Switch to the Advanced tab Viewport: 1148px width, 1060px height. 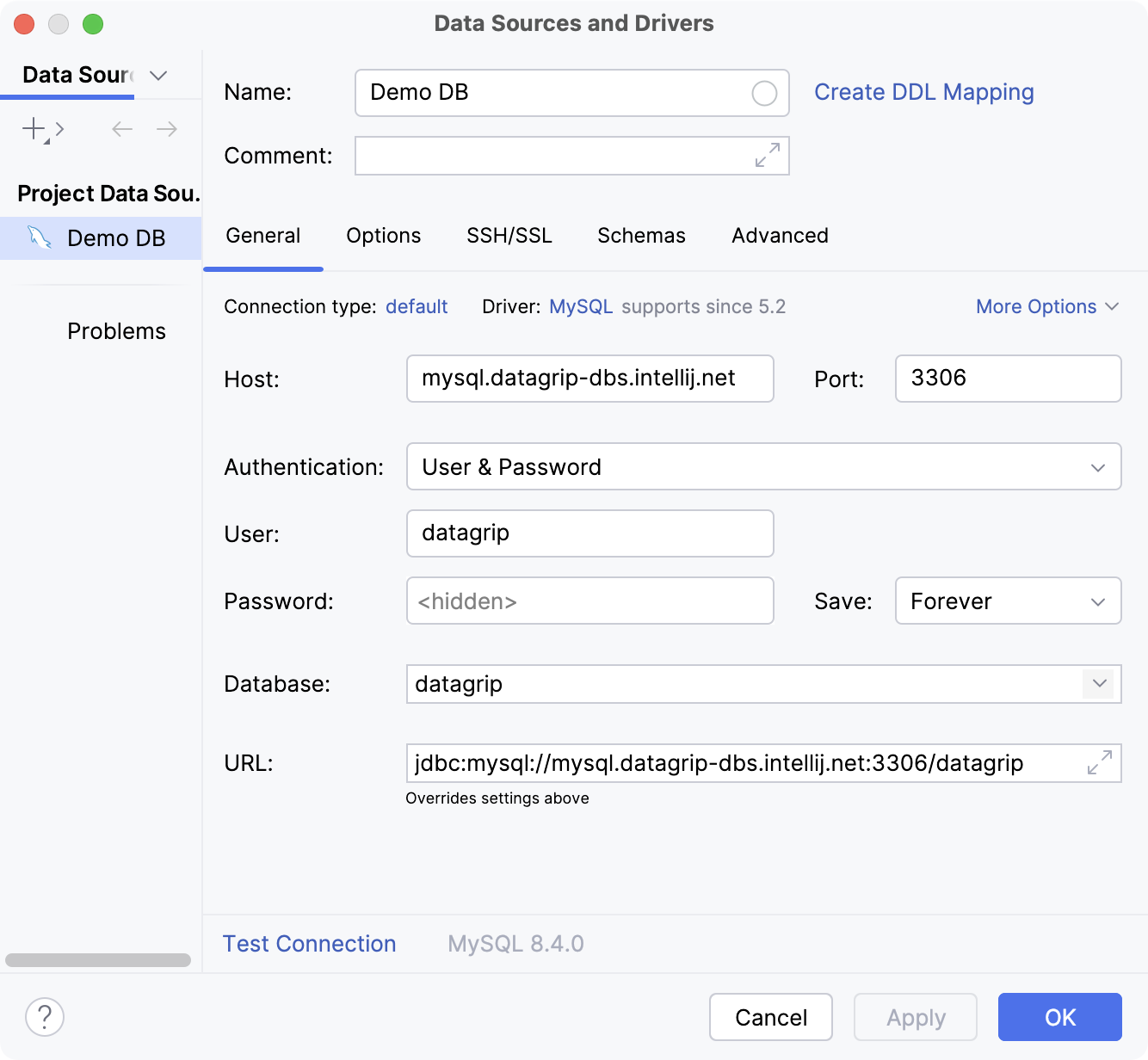pos(779,235)
